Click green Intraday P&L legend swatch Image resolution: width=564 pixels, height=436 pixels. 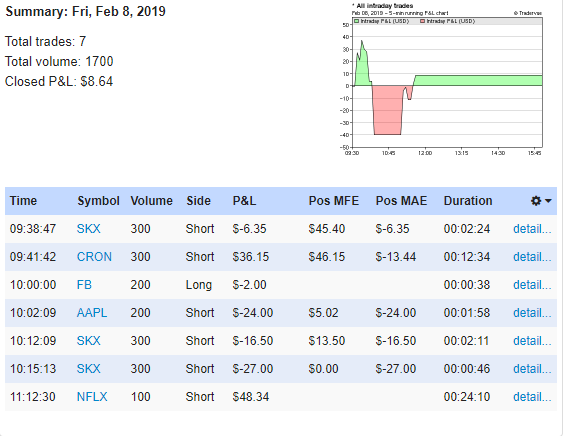pyautogui.click(x=357, y=21)
